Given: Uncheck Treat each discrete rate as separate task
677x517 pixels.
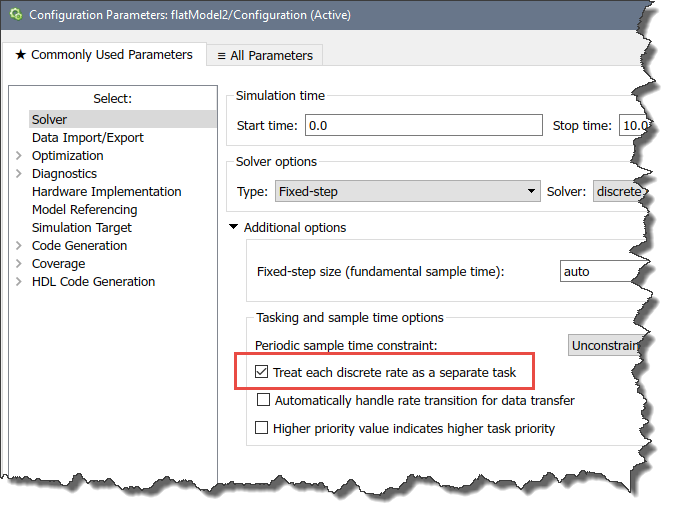Looking at the screenshot, I should coord(262,372).
